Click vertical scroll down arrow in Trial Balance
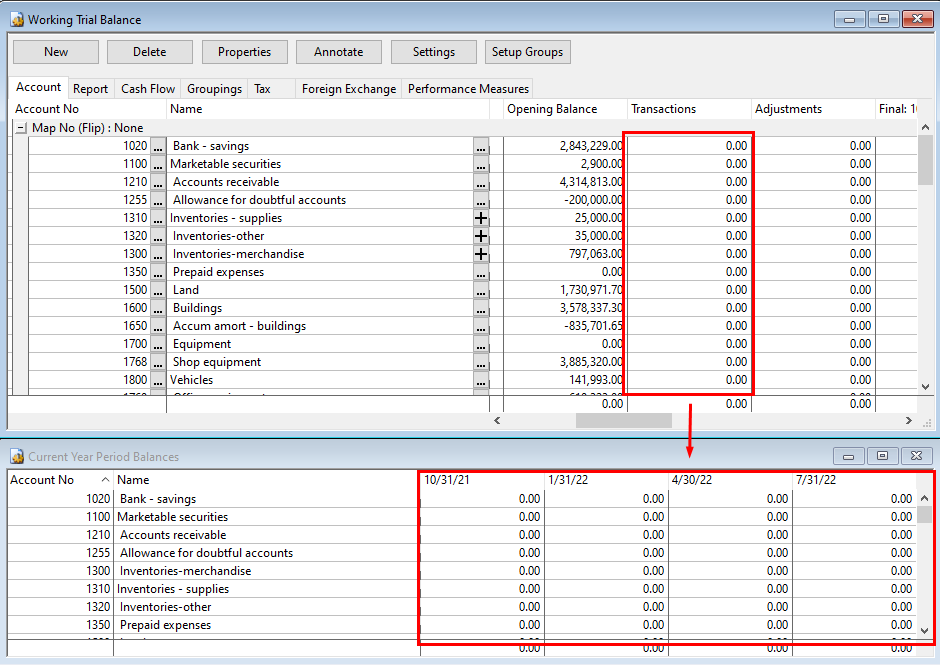 925,387
